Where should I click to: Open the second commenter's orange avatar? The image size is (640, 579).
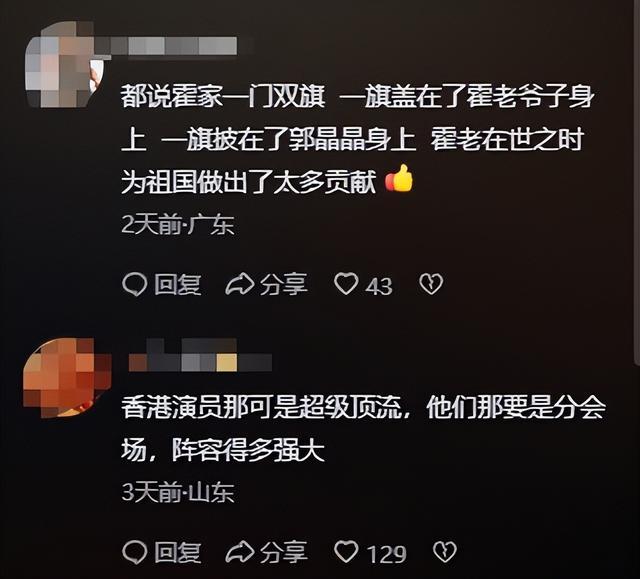67,377
